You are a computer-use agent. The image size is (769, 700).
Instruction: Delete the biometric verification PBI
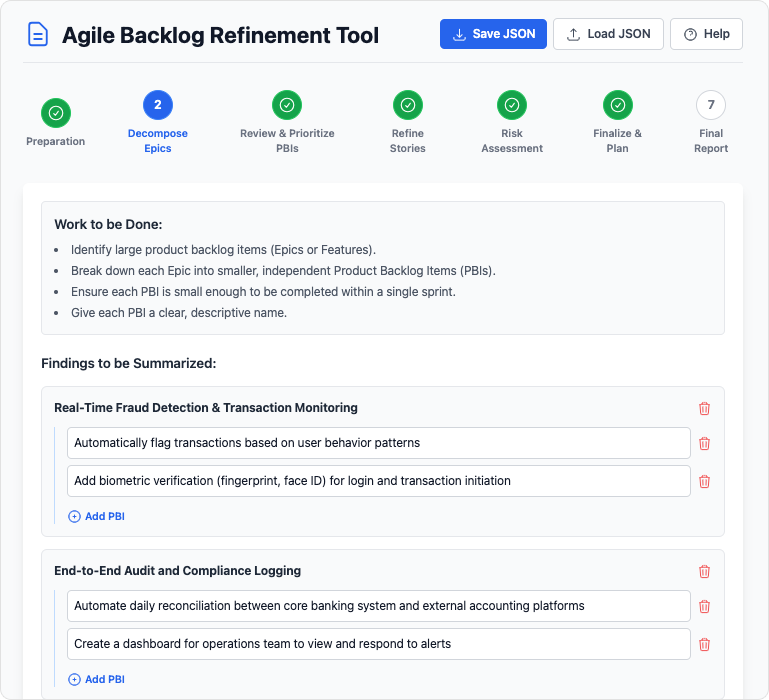704,481
